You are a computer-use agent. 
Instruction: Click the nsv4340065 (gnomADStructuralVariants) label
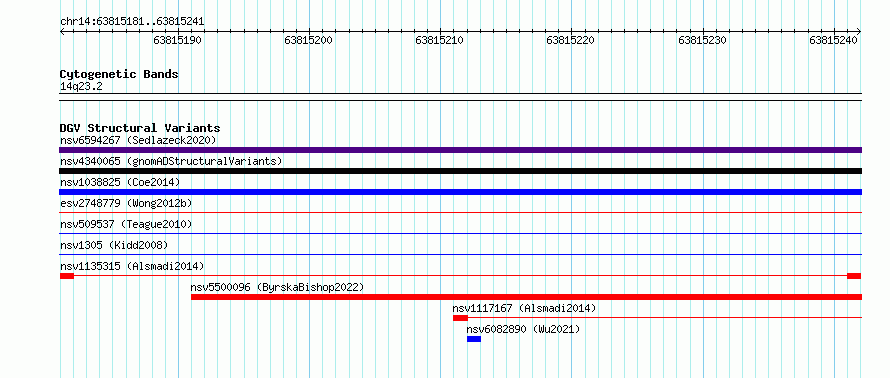click(x=171, y=161)
